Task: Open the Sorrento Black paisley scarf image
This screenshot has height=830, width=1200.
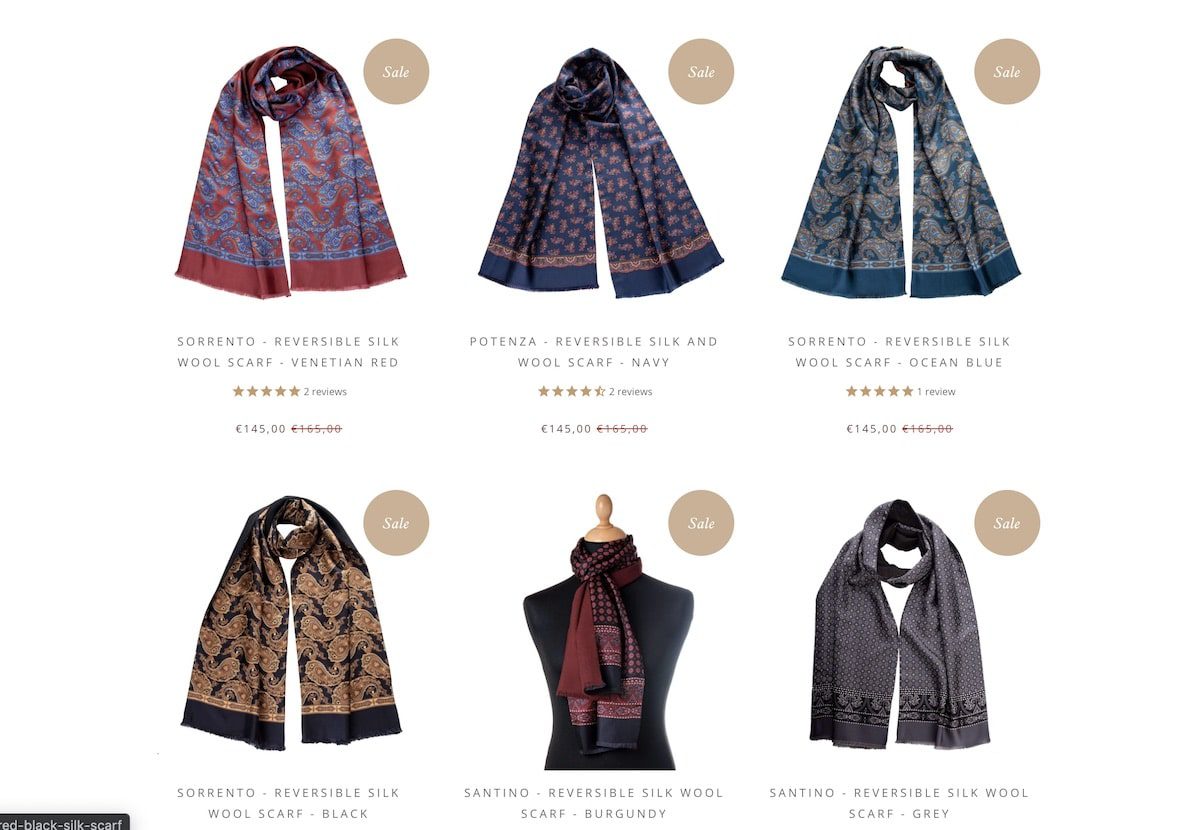Action: [291, 622]
